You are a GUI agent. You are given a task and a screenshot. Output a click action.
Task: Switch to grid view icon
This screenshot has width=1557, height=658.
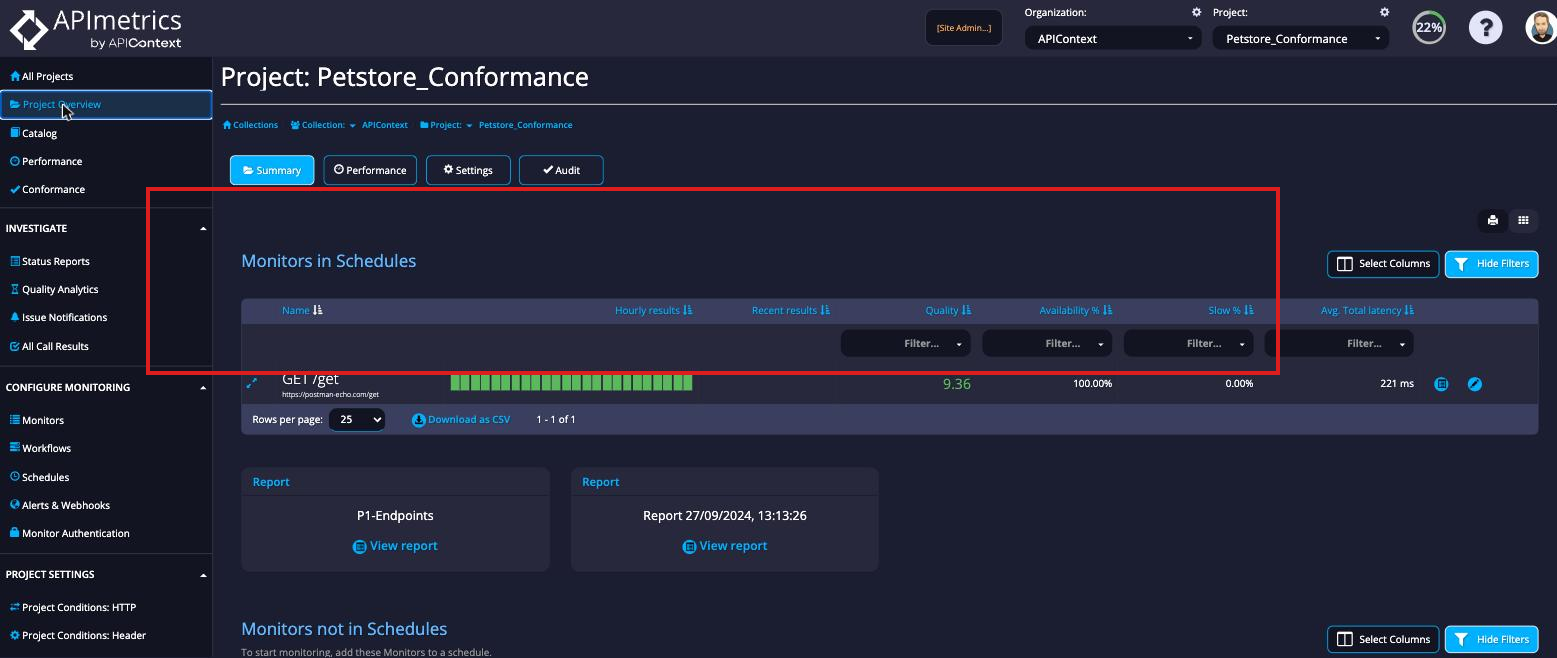1523,220
